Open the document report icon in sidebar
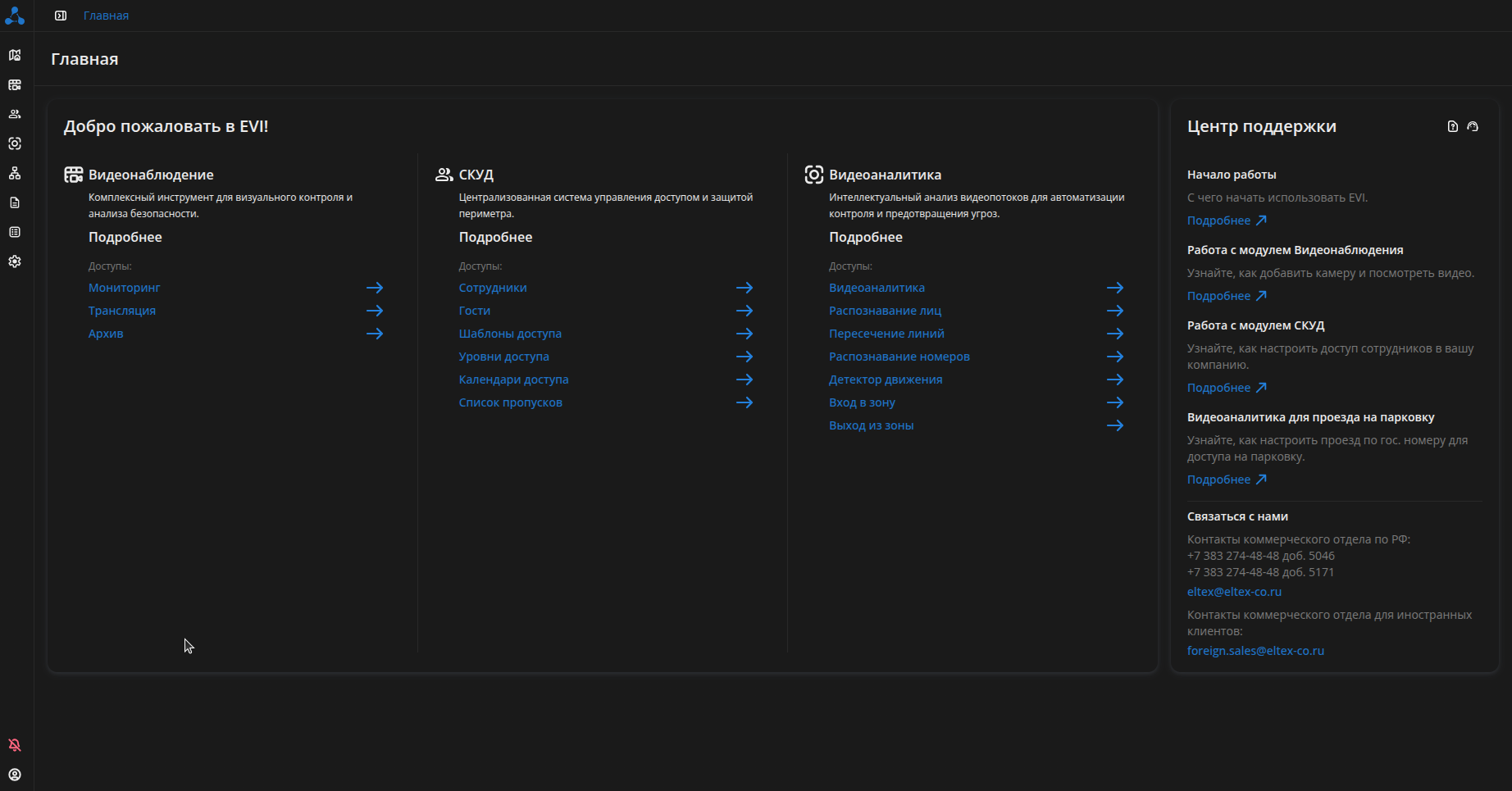Viewport: 1512px width, 791px height. coord(15,202)
